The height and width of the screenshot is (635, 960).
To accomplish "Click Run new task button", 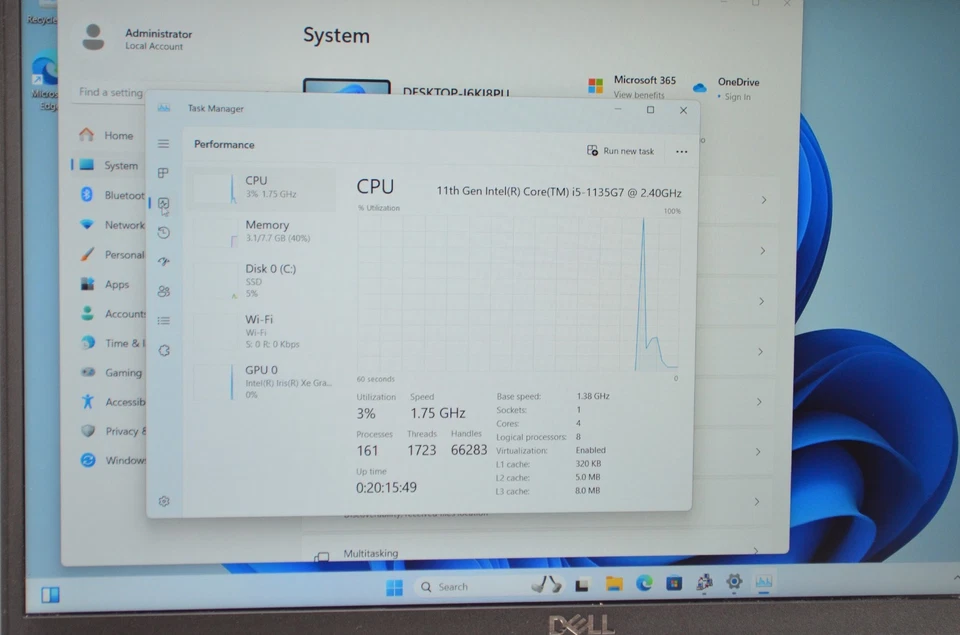I will point(620,151).
